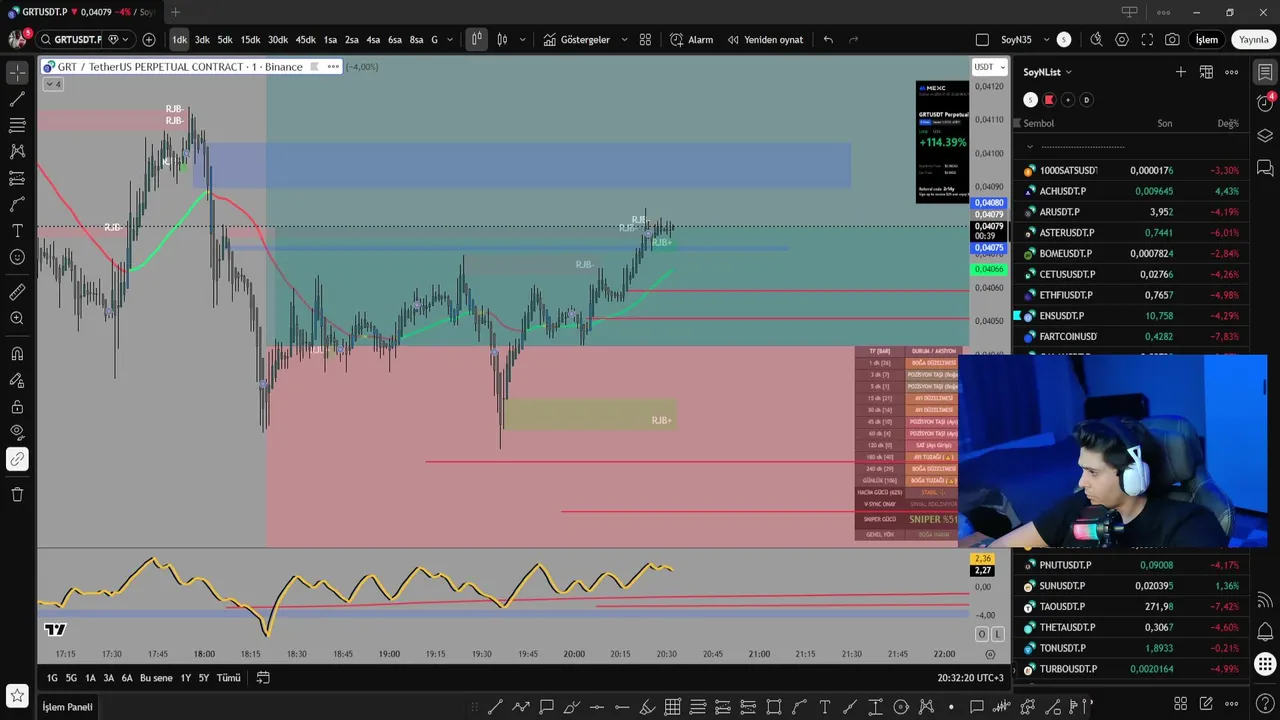
Task: Select the crosshair cursor tool
Action: pyautogui.click(x=17, y=73)
